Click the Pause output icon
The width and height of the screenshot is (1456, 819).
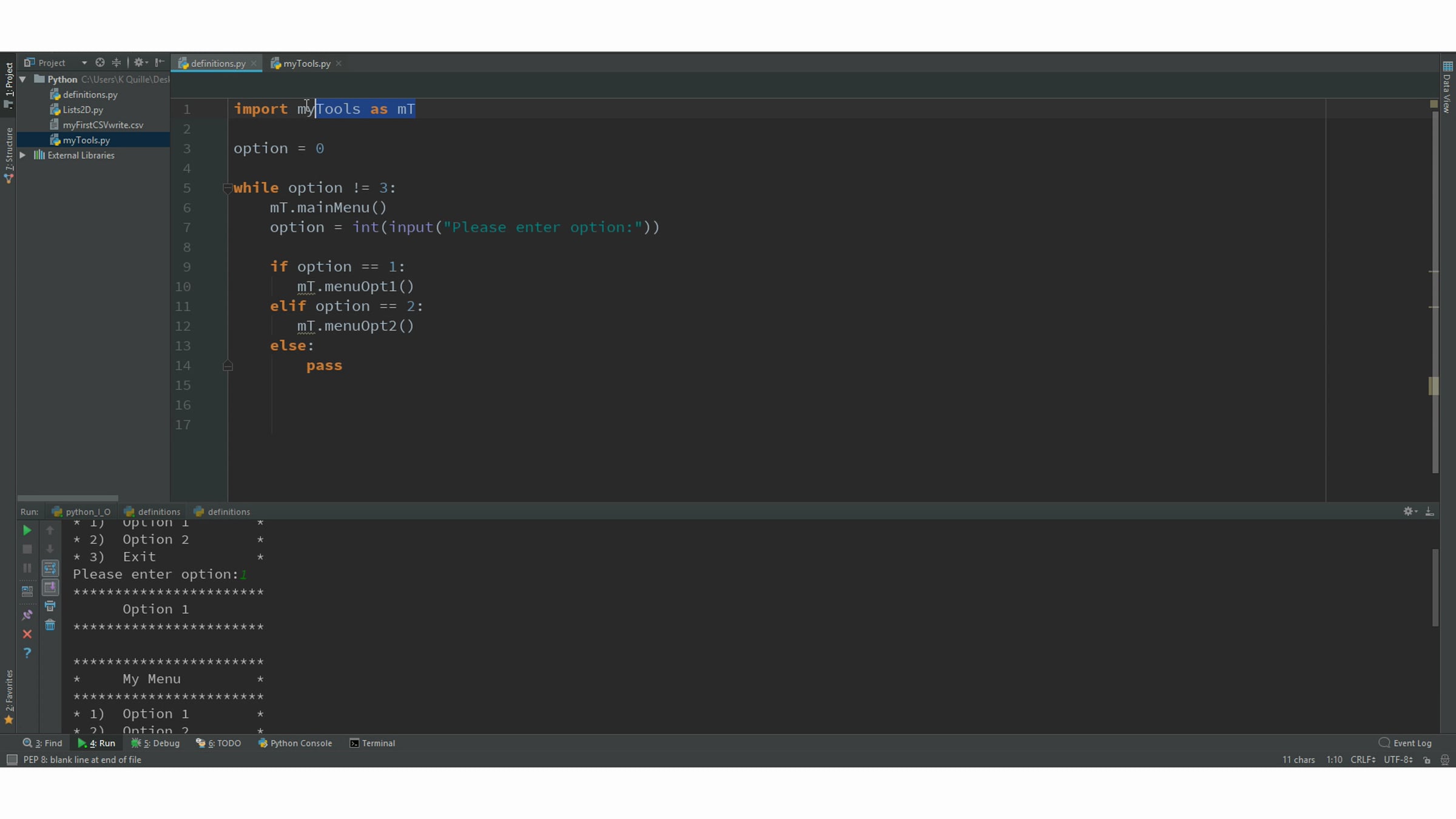(x=27, y=568)
